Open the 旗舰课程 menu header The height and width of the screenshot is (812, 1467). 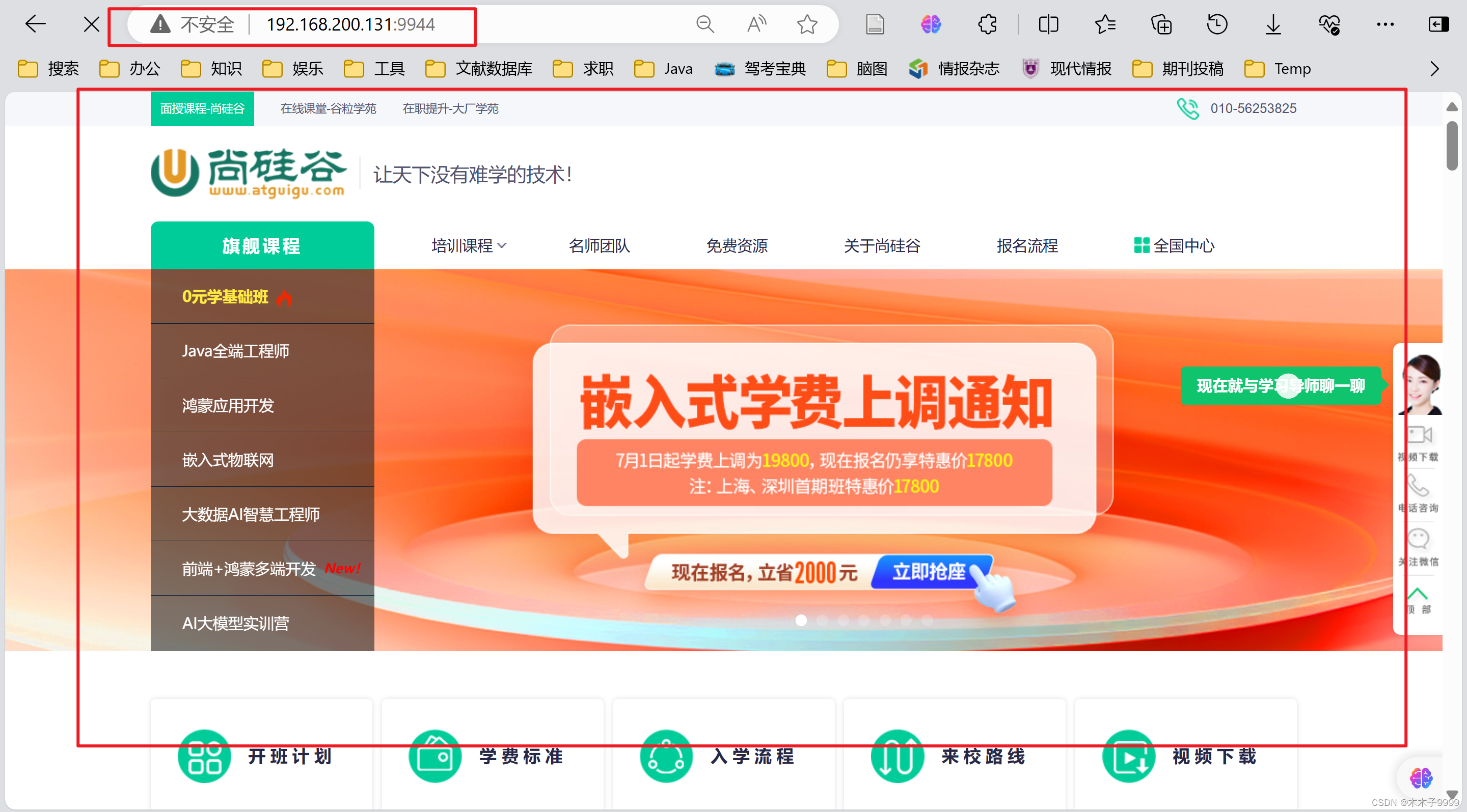click(x=262, y=246)
